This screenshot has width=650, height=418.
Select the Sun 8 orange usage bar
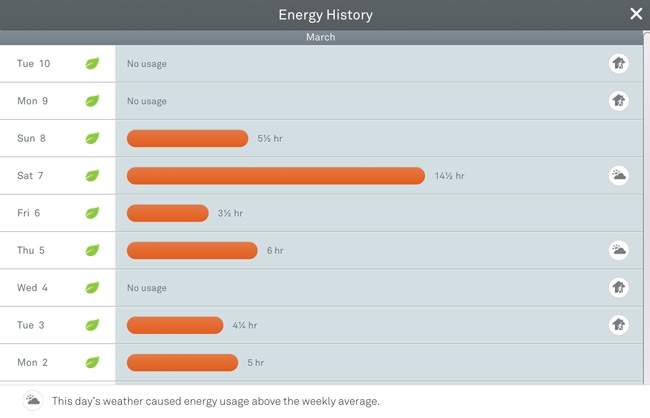[187, 138]
